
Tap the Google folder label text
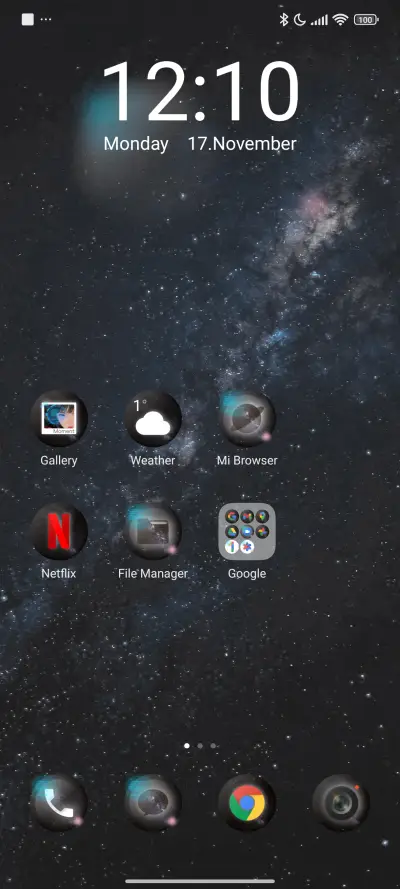pyautogui.click(x=247, y=574)
